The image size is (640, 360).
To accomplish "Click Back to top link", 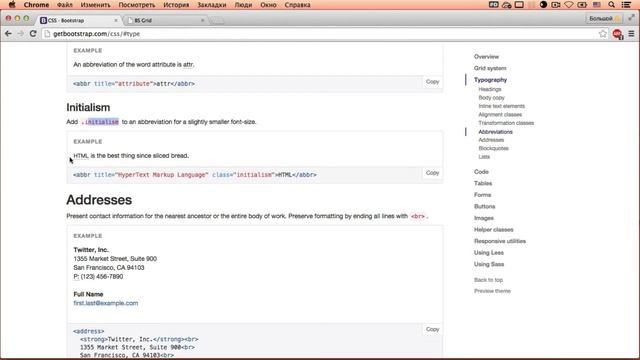I will 488,280.
